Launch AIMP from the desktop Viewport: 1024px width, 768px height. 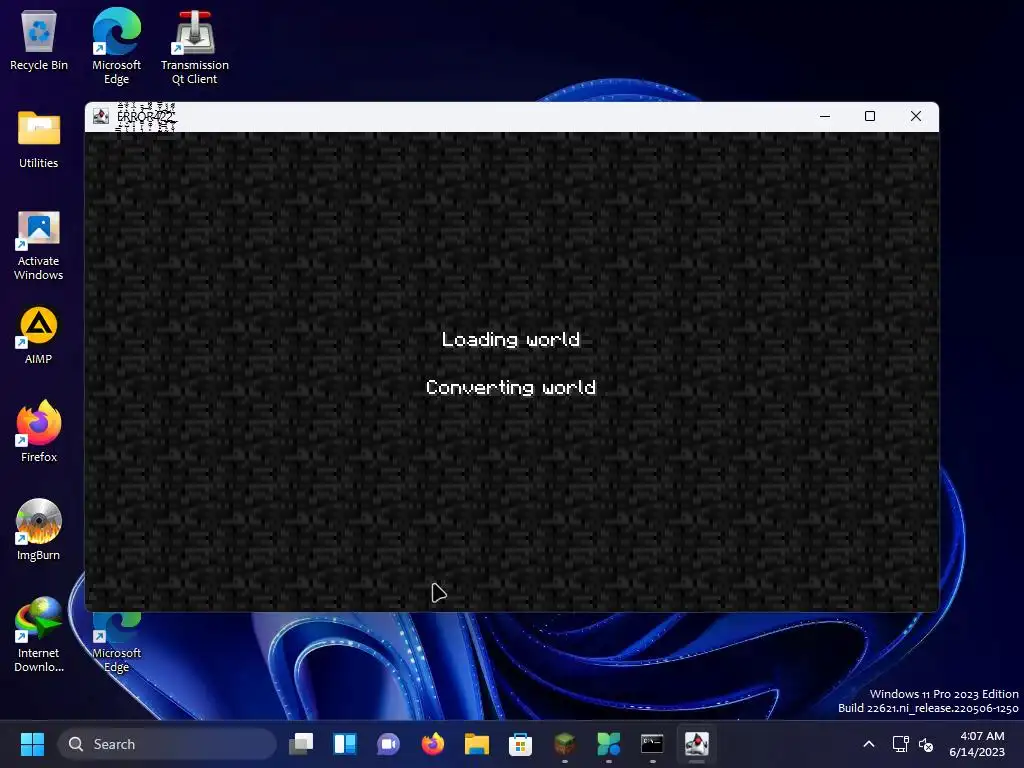point(39,335)
